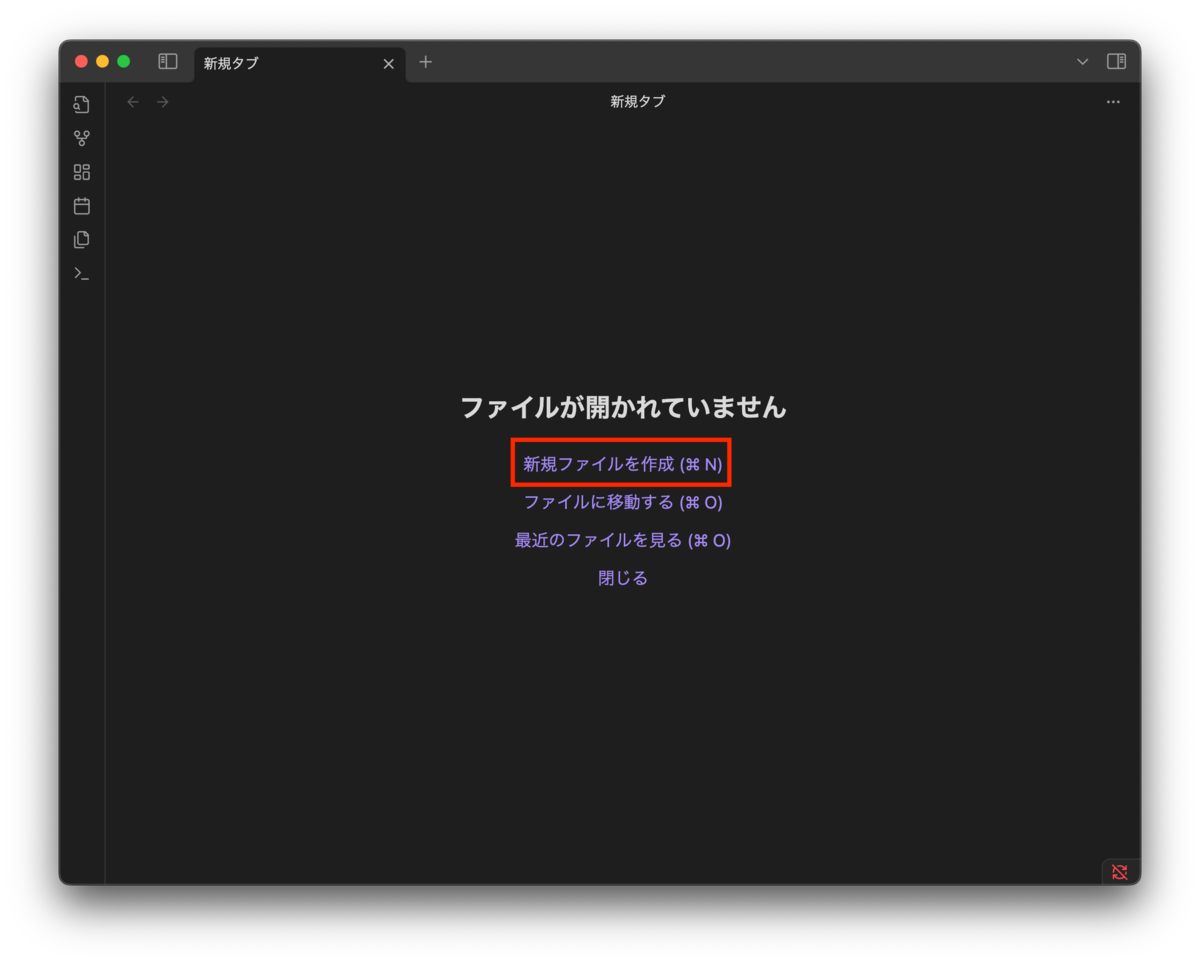Add a new tab with plus button

[x=426, y=62]
